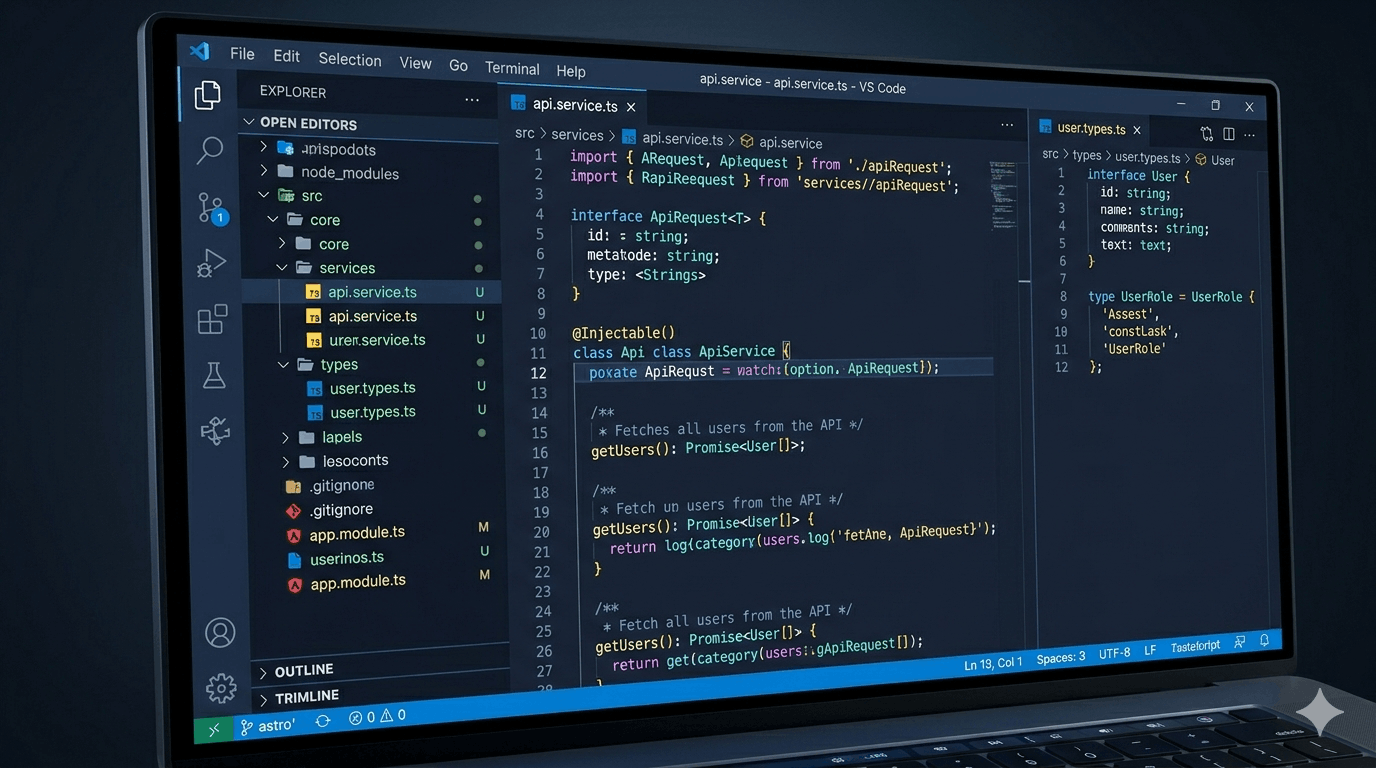Expand the lapels folder

tap(285, 437)
